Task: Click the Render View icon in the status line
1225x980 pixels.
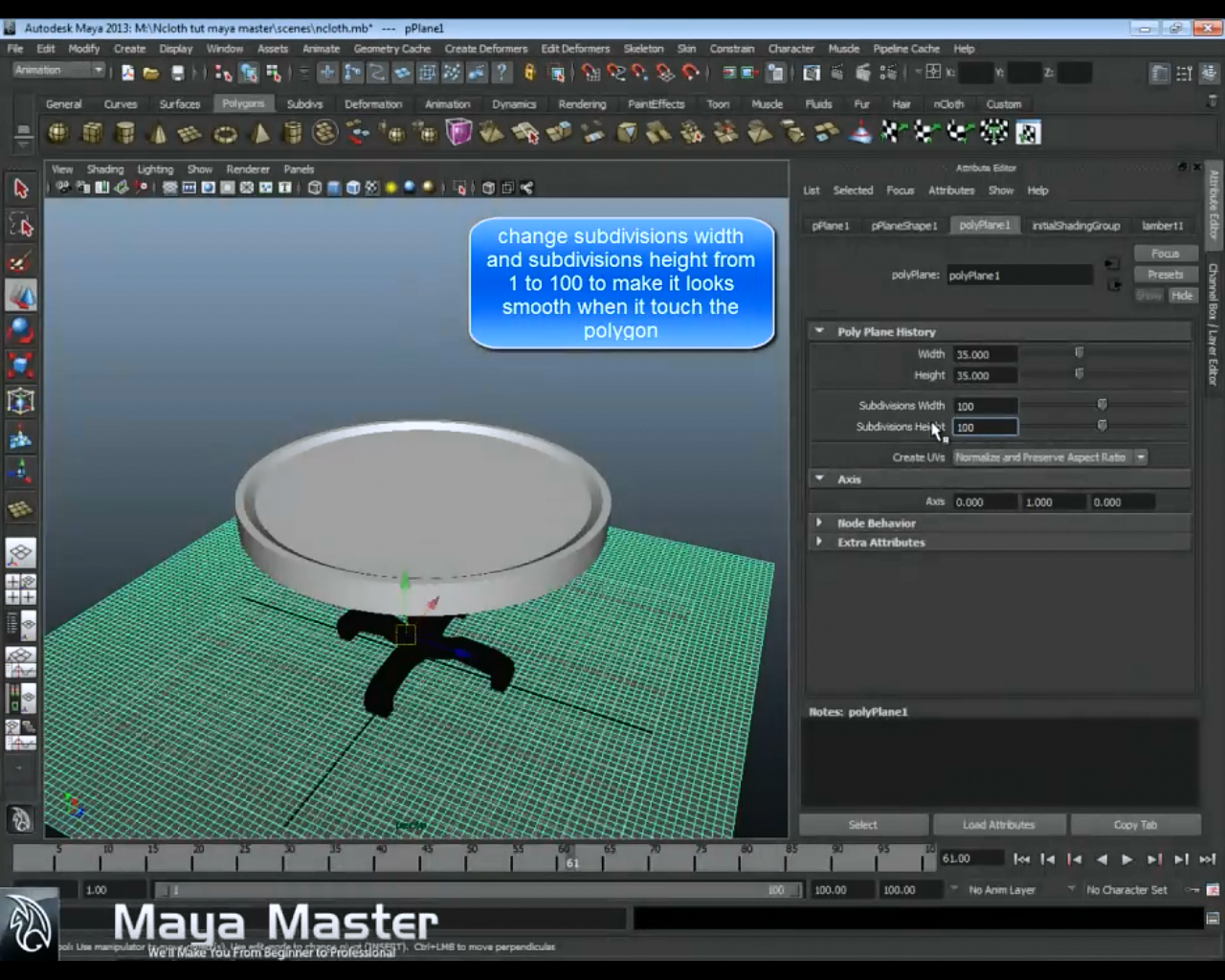Action: 813,72
